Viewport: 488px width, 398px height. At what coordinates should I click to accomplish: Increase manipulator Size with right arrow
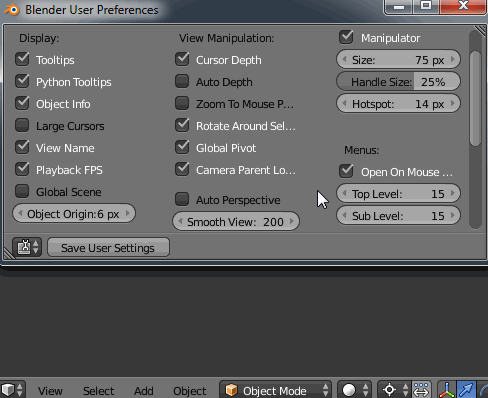tap(453, 59)
